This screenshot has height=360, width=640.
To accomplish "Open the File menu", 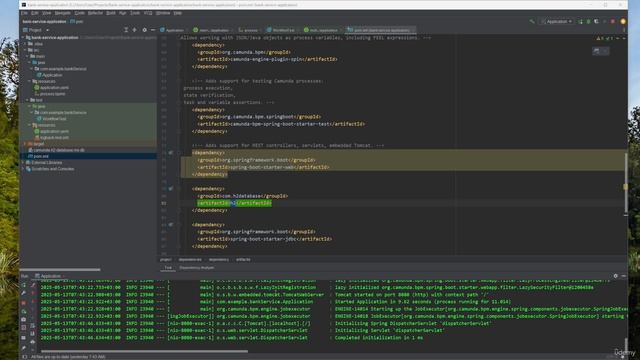I will 24,13.
